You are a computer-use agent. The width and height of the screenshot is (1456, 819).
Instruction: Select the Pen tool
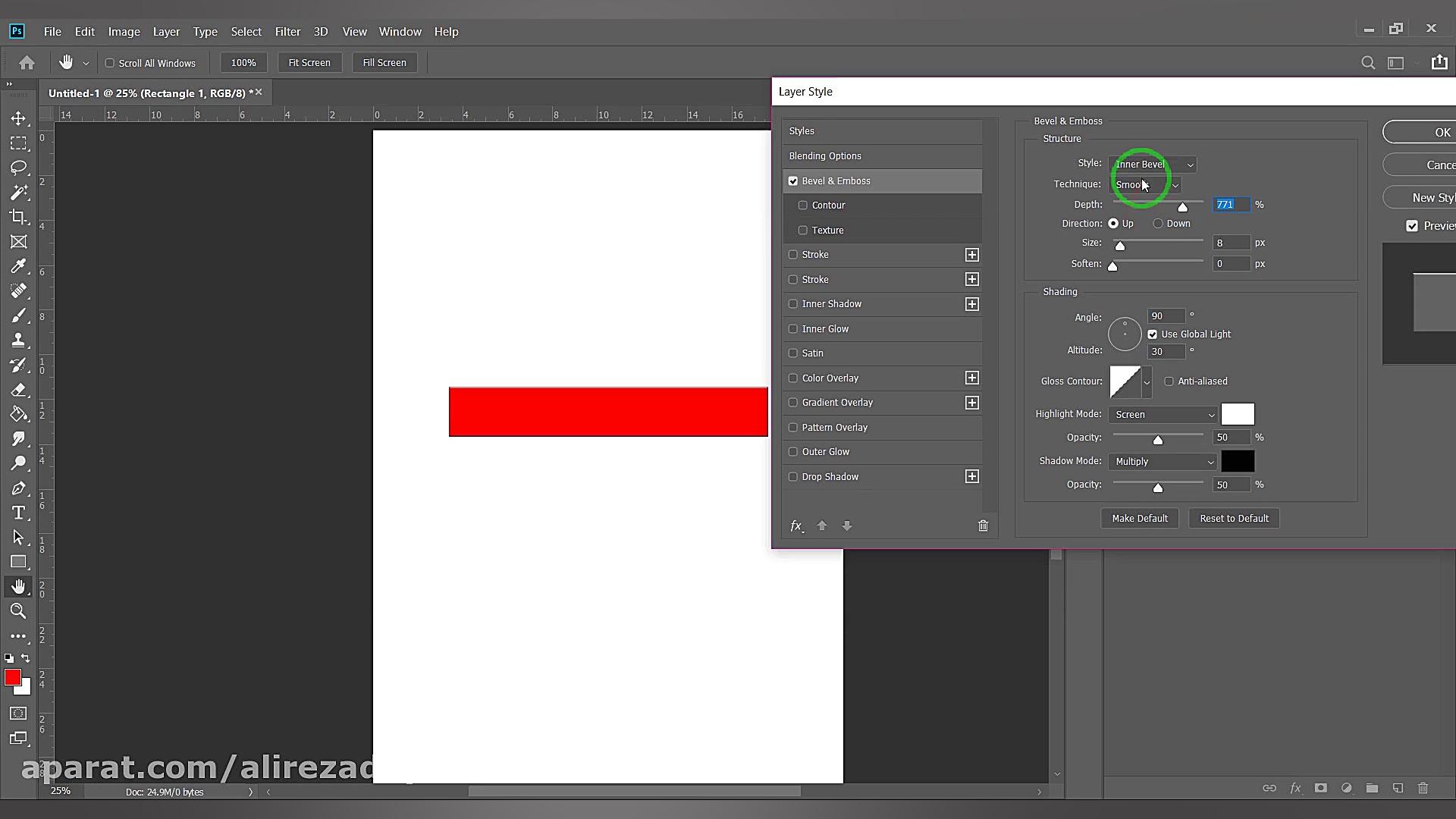tap(18, 488)
